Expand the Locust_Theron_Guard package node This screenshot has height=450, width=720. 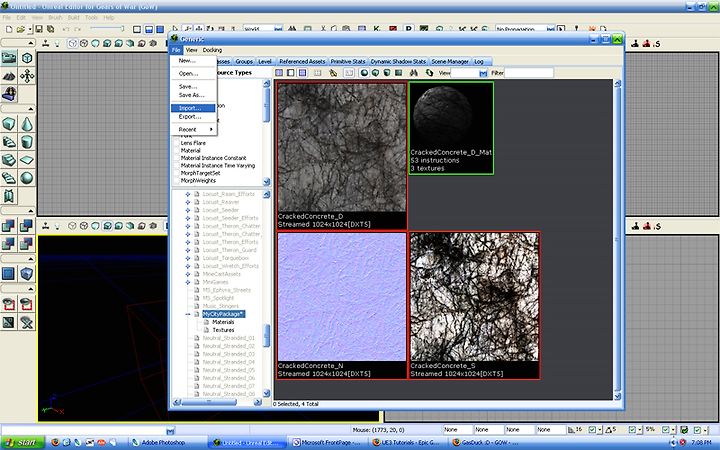click(187, 250)
